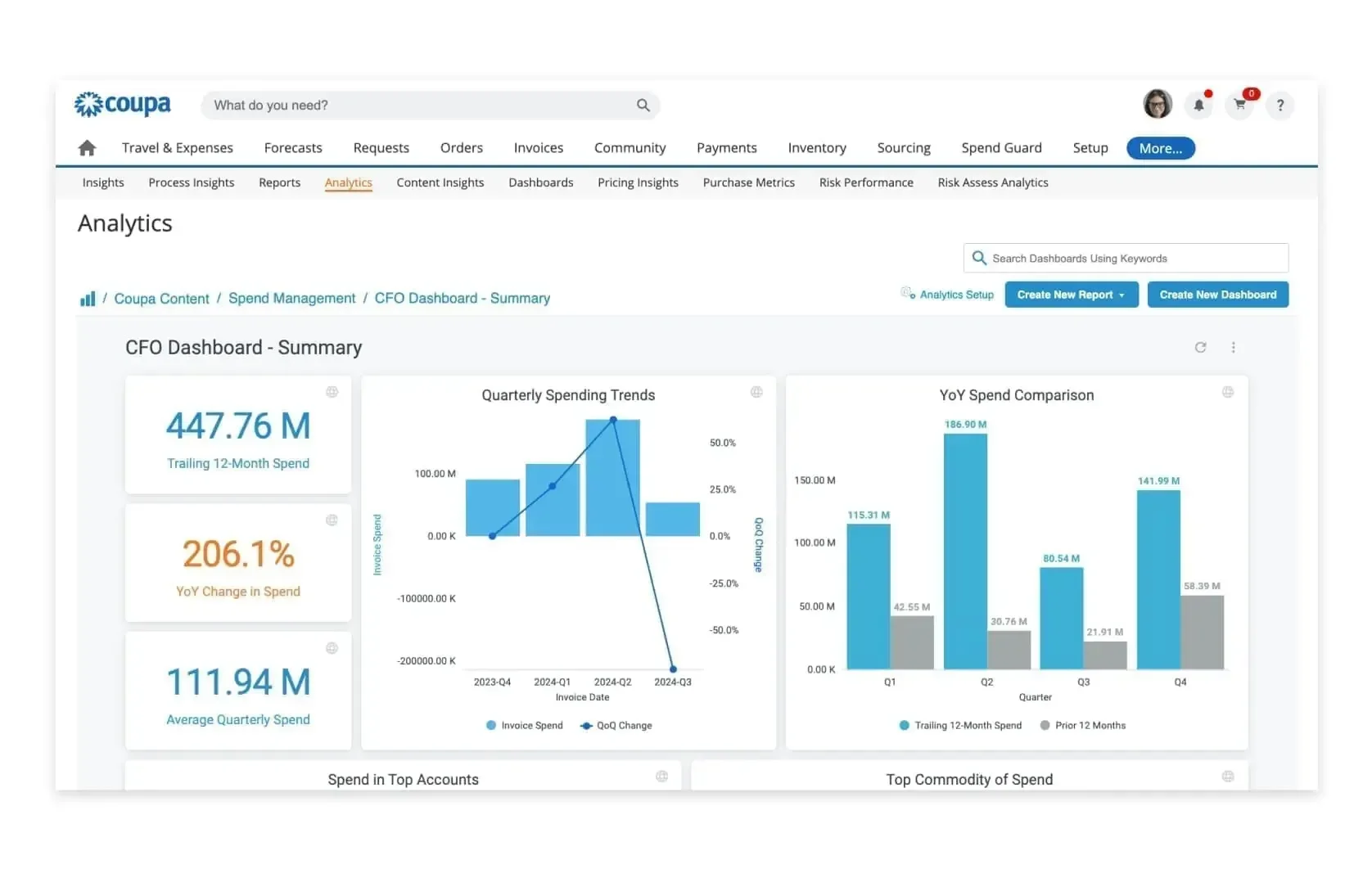Click the Create New Dashboard button
This screenshot has height=869, width=1372.
point(1218,294)
